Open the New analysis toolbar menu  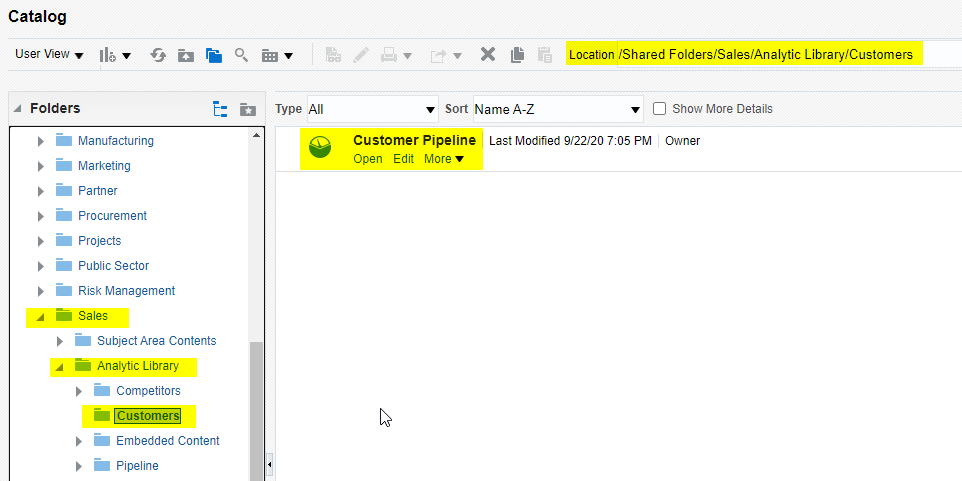[114, 55]
